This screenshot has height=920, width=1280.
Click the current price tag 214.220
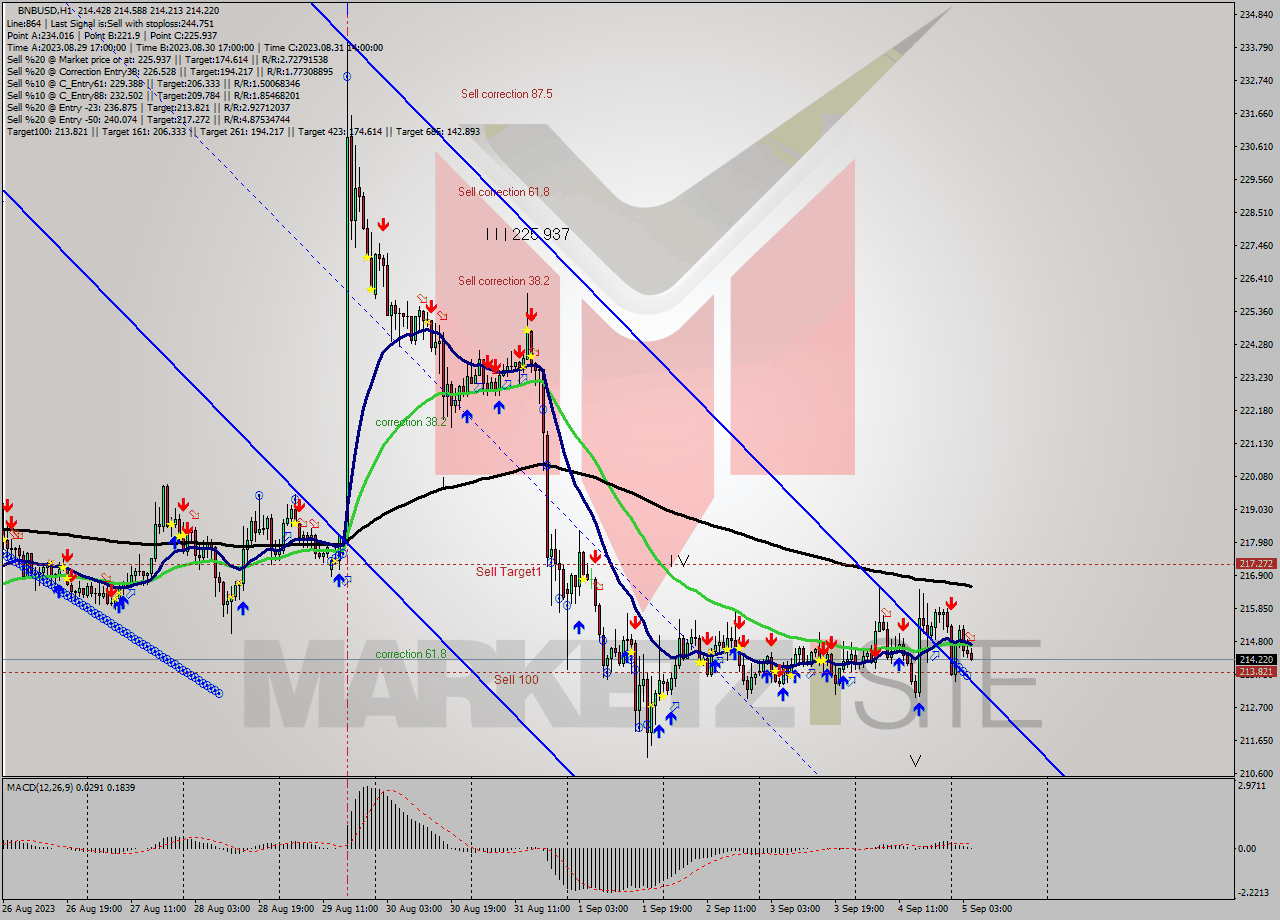coord(1256,659)
